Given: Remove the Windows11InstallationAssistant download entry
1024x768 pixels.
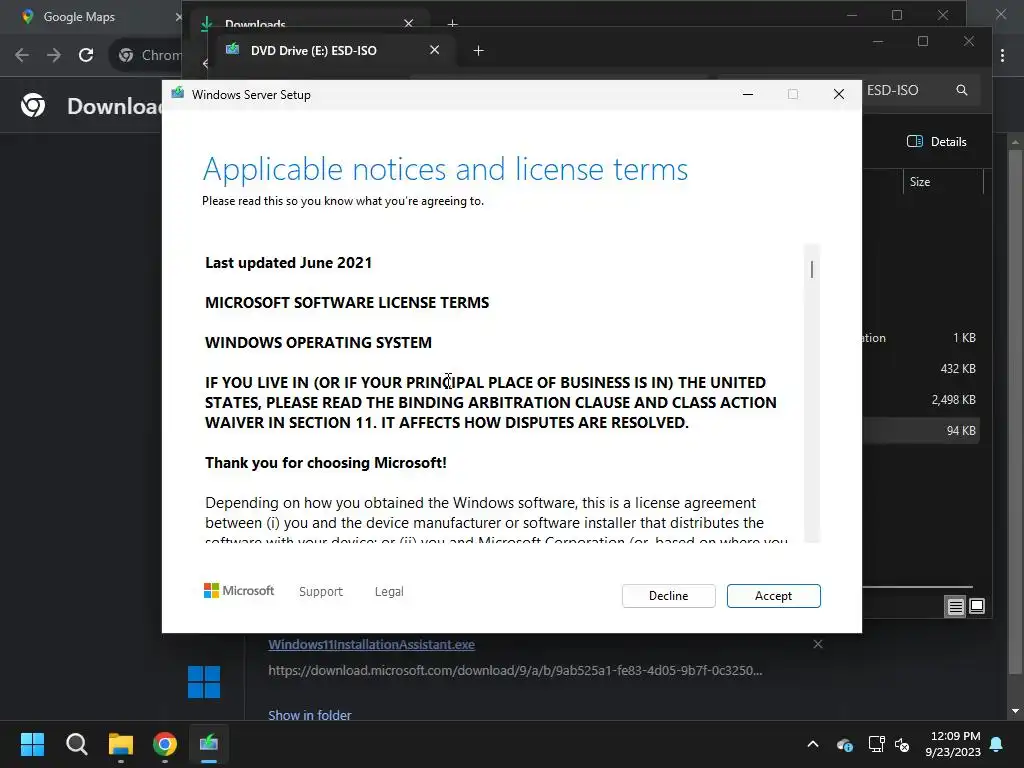Looking at the screenshot, I should (818, 645).
